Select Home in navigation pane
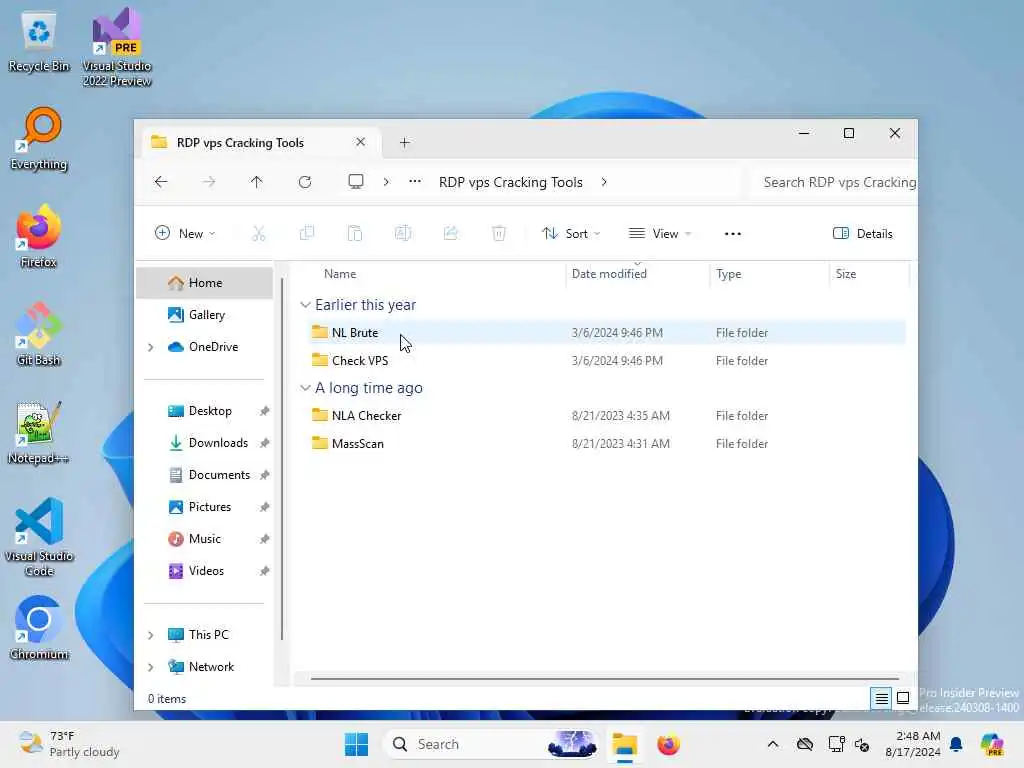This screenshot has height=768, width=1024. coord(204,283)
